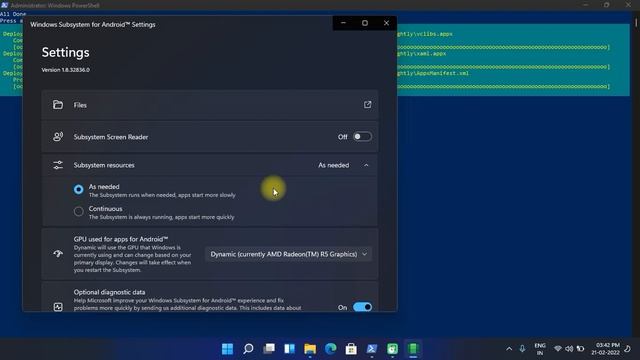Open the Files folder icon

click(58, 105)
